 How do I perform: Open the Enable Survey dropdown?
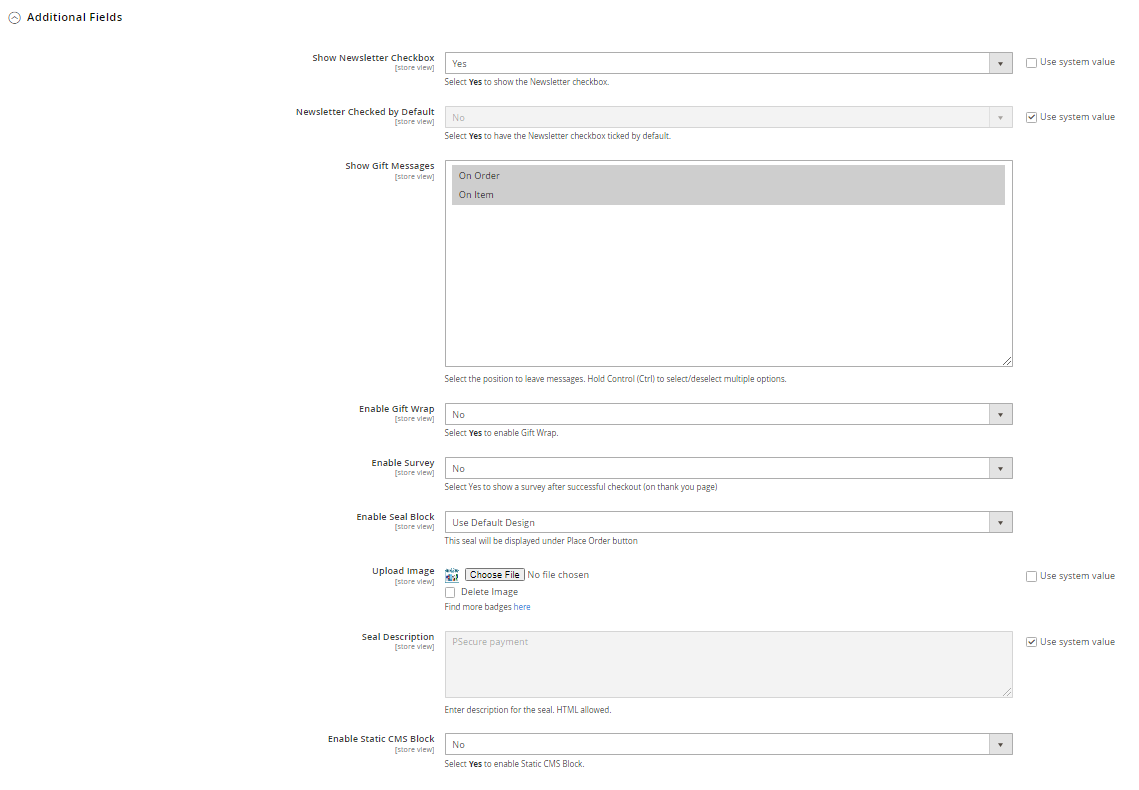728,468
